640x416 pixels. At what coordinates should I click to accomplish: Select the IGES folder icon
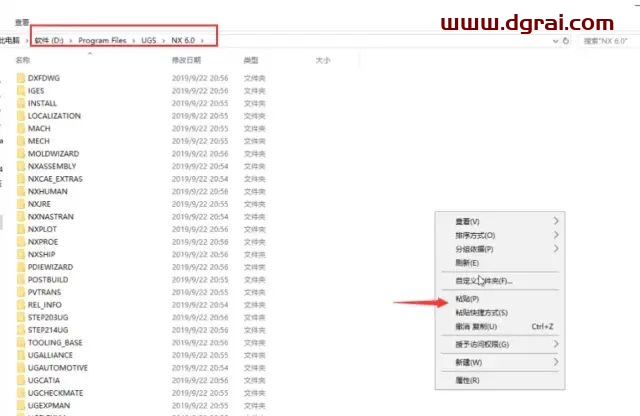tap(21, 91)
